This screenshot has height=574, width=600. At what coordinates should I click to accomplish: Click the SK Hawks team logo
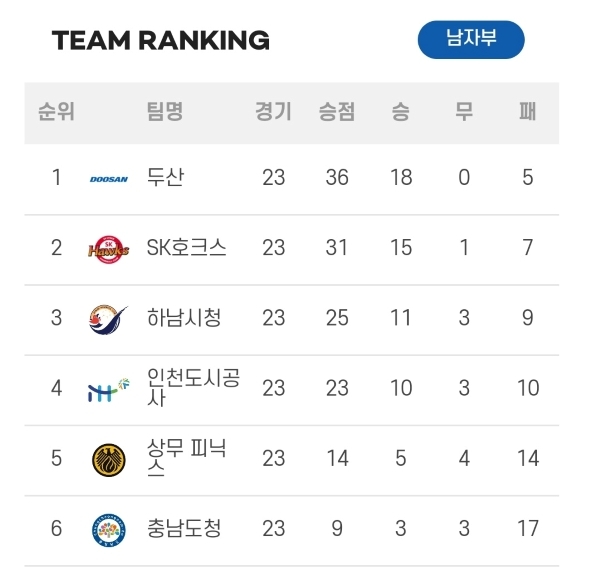click(109, 249)
